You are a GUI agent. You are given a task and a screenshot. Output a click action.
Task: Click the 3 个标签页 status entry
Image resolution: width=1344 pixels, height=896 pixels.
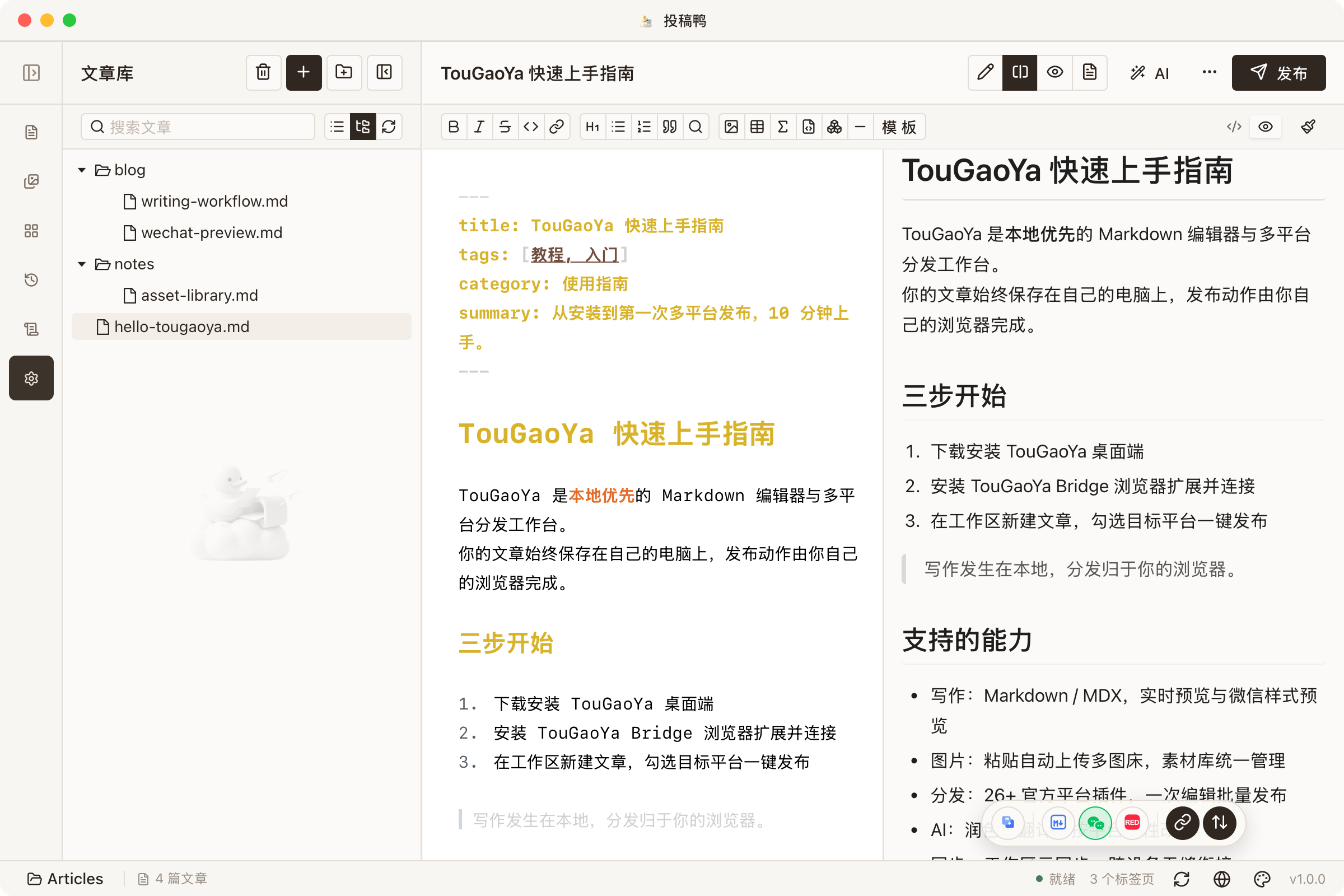pos(1121,879)
